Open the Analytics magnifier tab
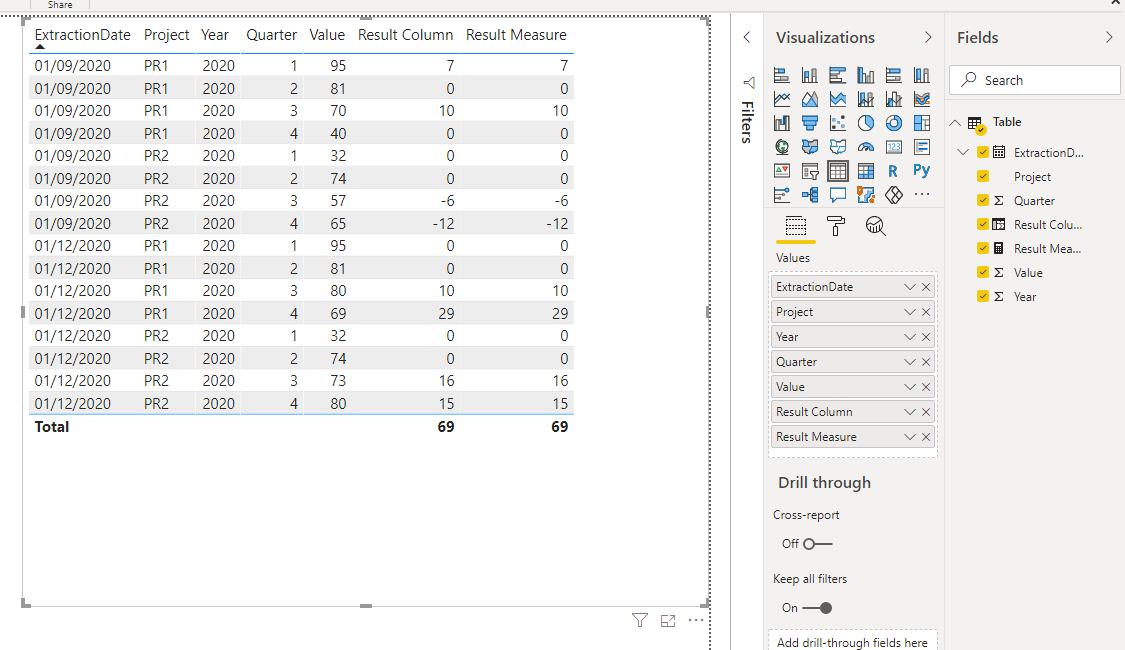This screenshot has height=650, width=1125. coord(875,226)
